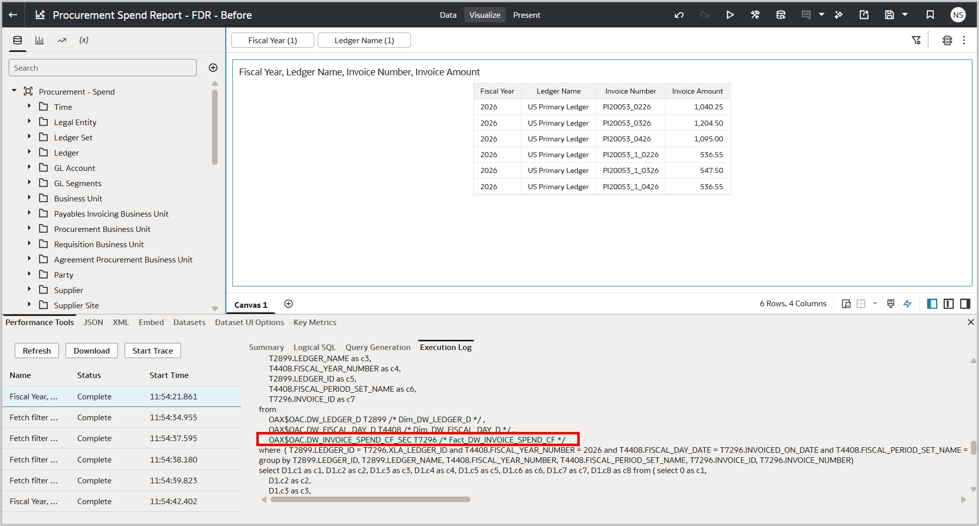
Task: Click the lightning auto-apply data icon
Action: pyautogui.click(x=907, y=304)
